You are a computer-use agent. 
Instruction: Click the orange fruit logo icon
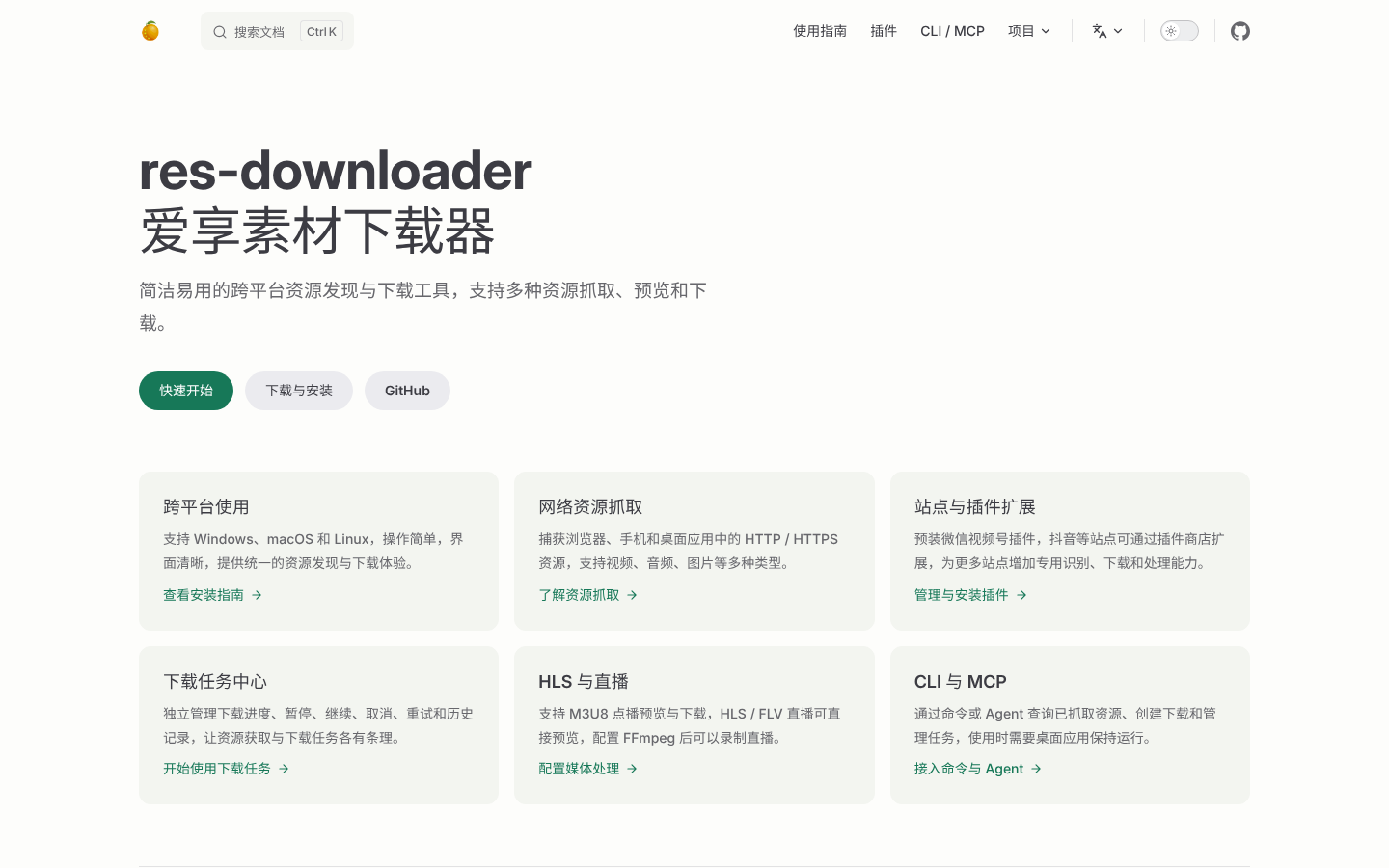click(150, 31)
